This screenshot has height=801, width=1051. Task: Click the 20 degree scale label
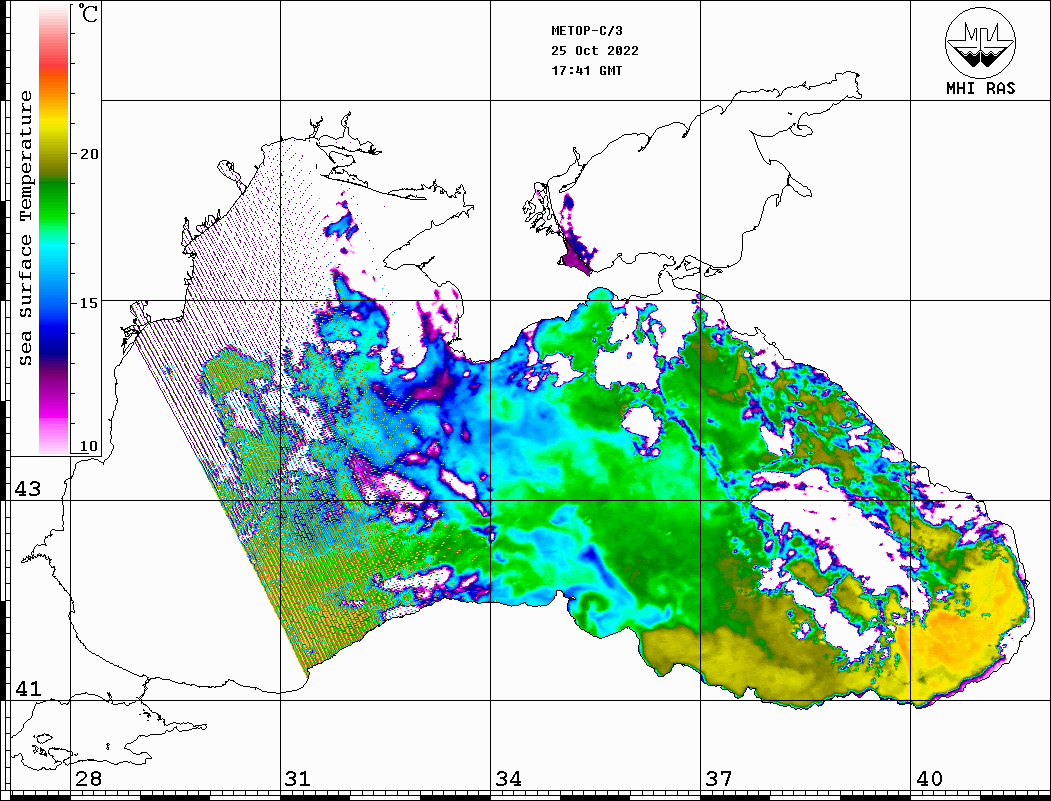click(88, 154)
